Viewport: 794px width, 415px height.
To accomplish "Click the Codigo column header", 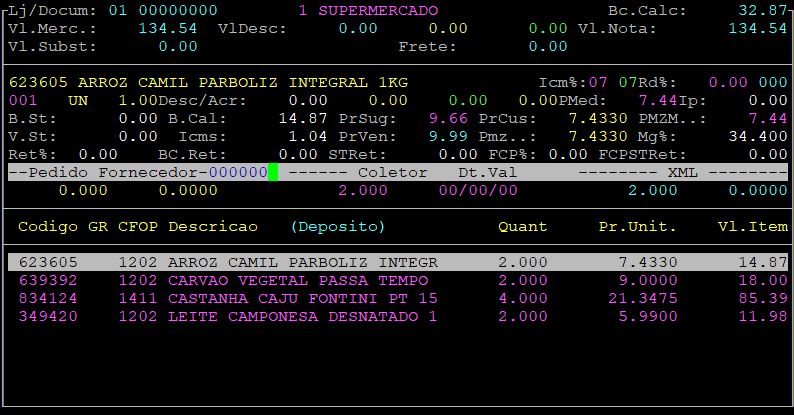I will 48,227.
